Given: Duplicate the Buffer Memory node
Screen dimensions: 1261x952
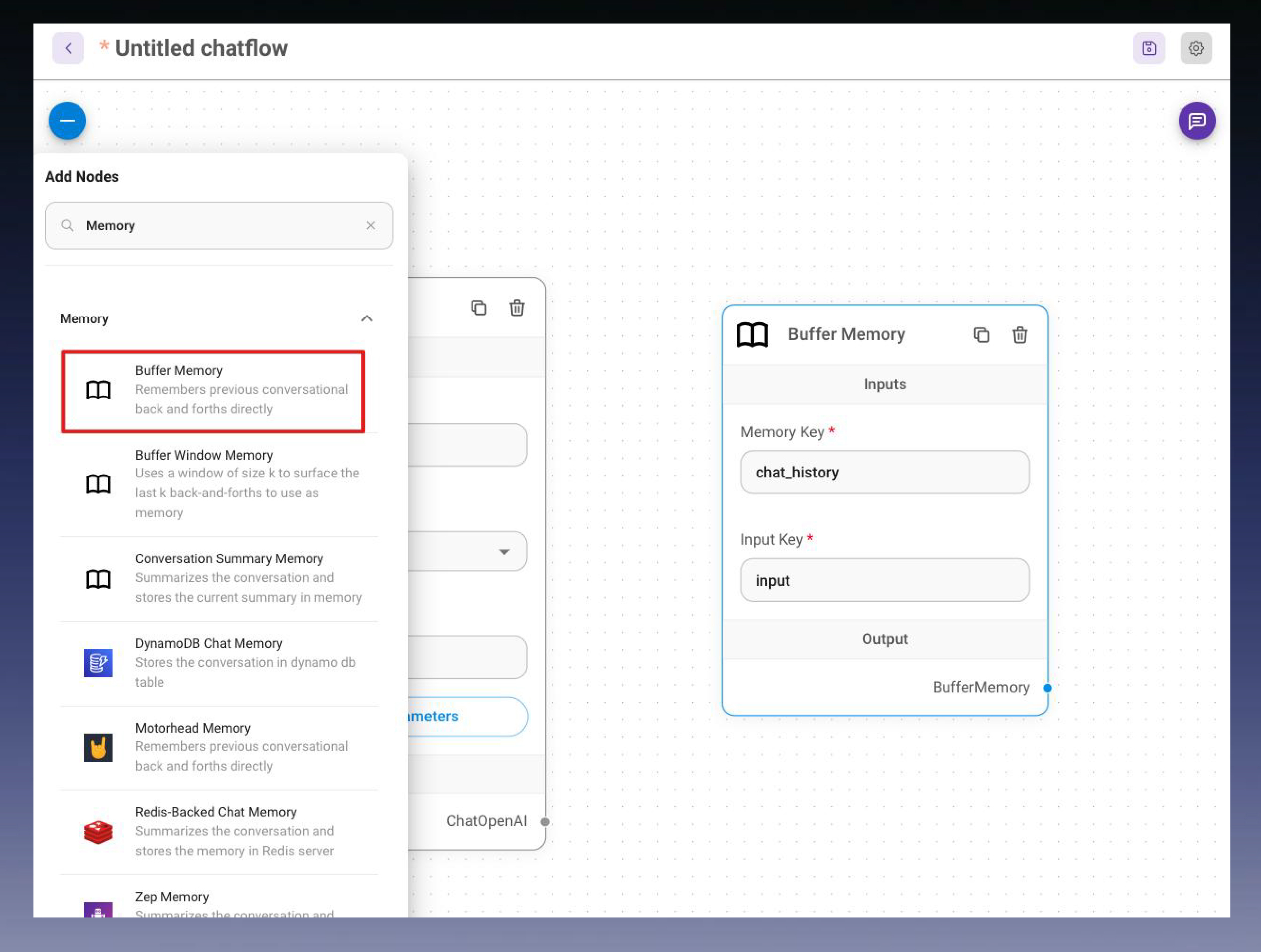Looking at the screenshot, I should point(981,334).
